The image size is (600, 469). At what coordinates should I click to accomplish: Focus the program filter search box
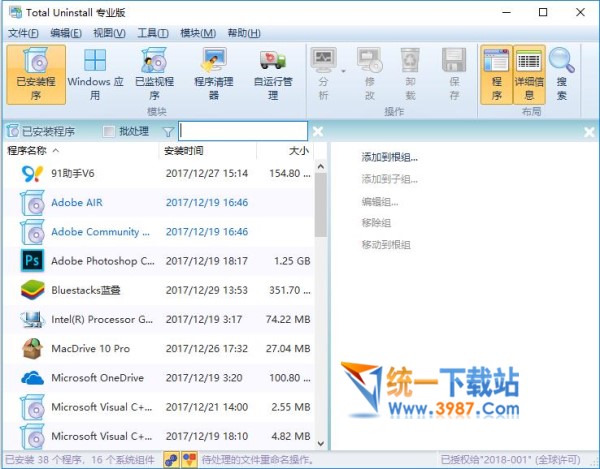coord(243,131)
